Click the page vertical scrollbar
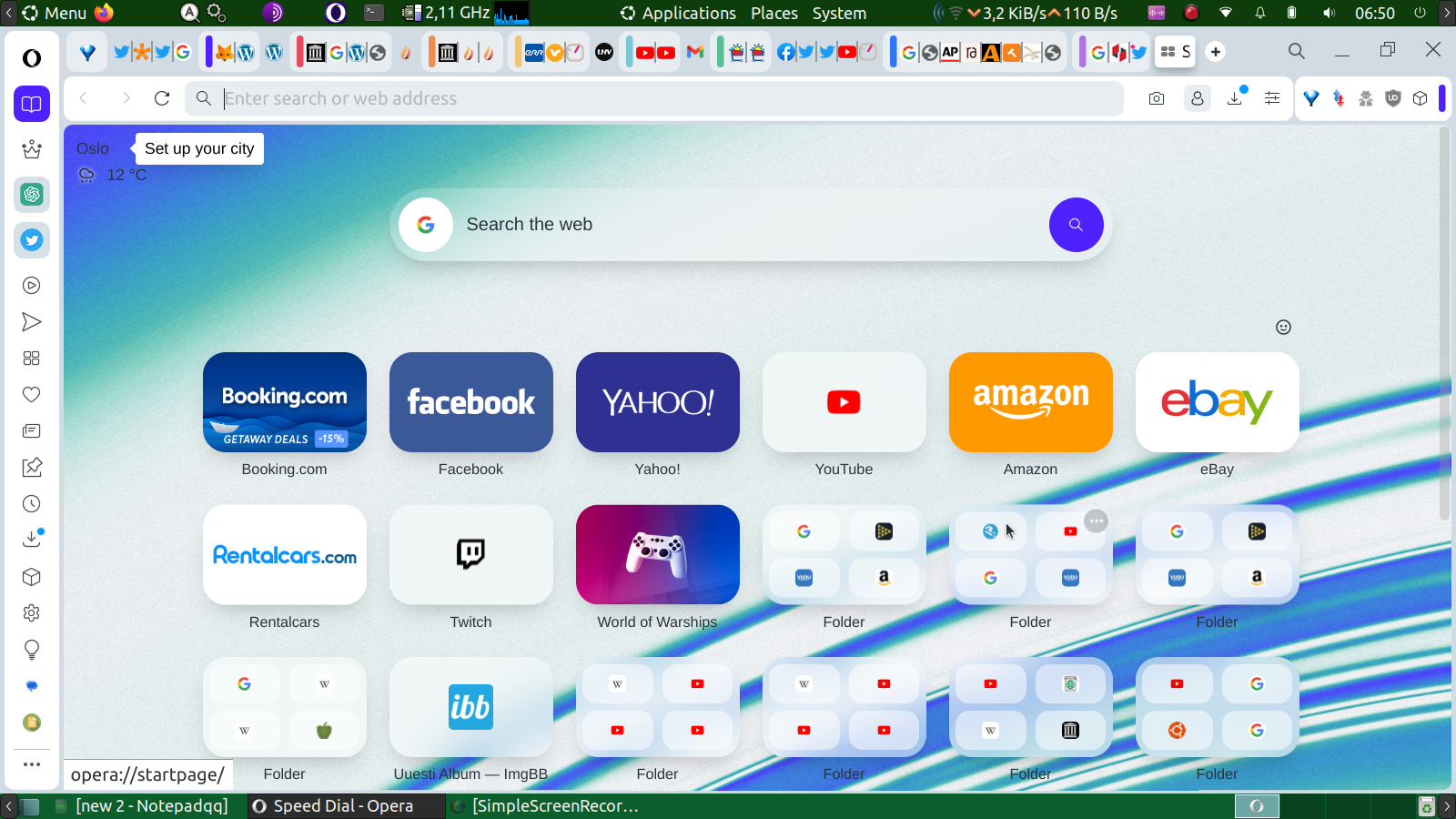 [x=1444, y=325]
